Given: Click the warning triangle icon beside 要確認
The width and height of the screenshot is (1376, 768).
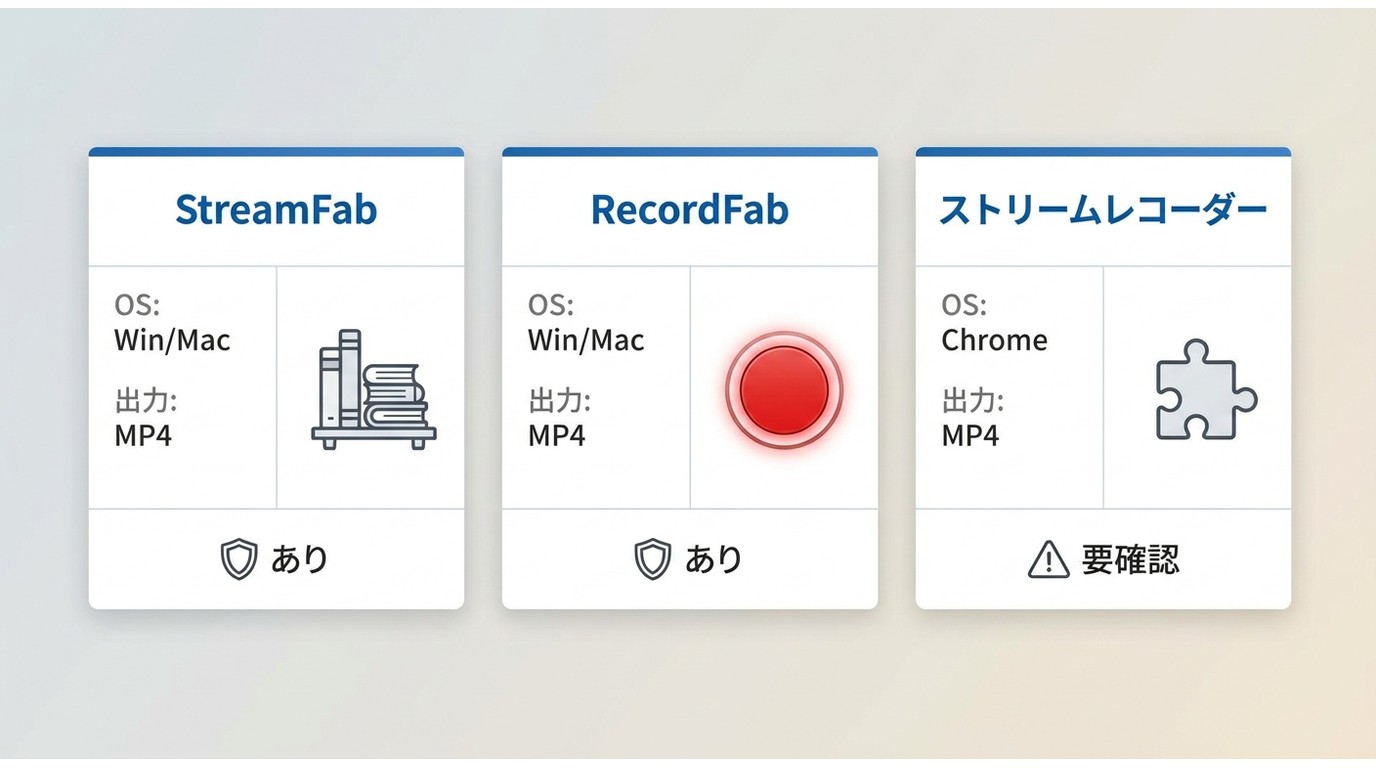Looking at the screenshot, I should coord(1049,559).
